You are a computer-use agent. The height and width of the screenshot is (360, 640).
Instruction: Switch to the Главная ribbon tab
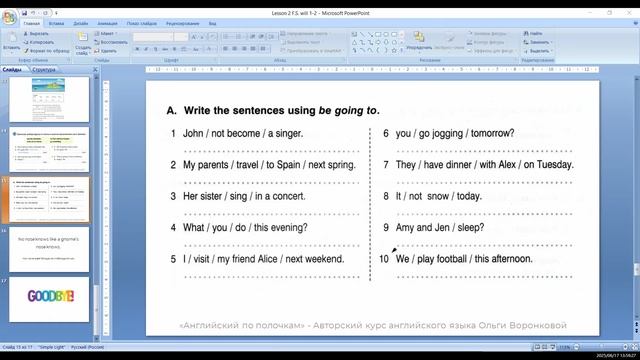pos(31,24)
